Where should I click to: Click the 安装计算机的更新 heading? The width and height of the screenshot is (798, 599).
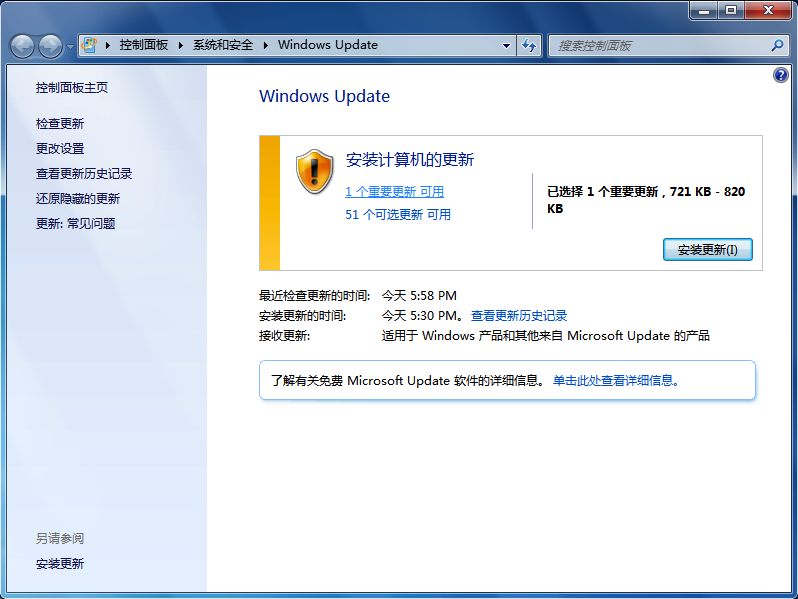410,160
